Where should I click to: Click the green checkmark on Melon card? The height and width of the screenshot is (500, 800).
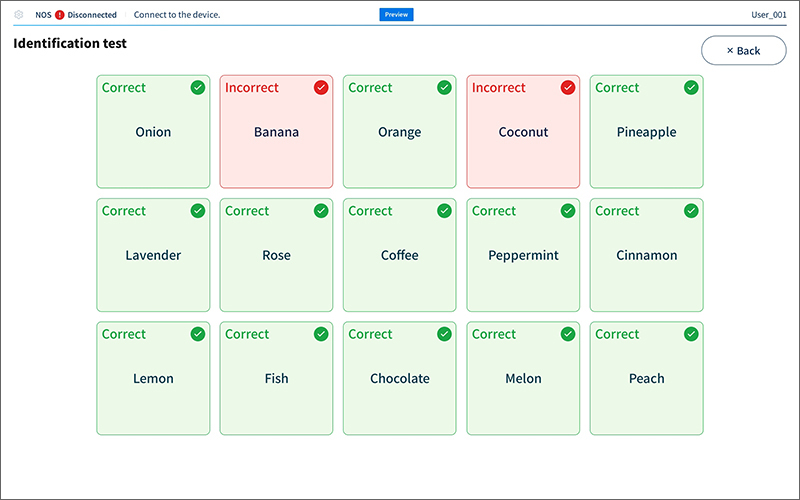568,334
